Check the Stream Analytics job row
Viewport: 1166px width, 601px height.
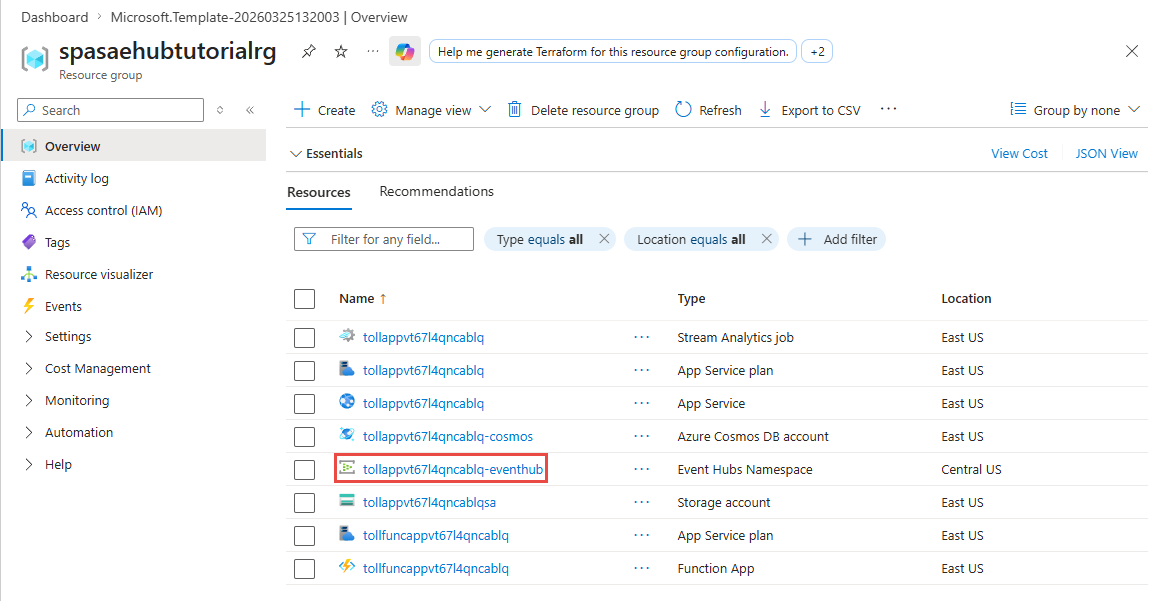[x=304, y=338]
